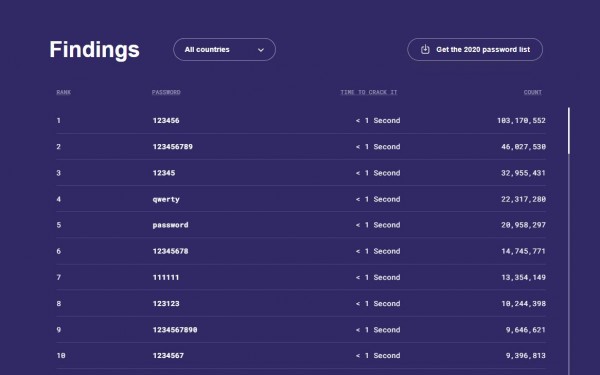The height and width of the screenshot is (375, 600).
Task: Sort by the Rank column header
Action: point(64,92)
